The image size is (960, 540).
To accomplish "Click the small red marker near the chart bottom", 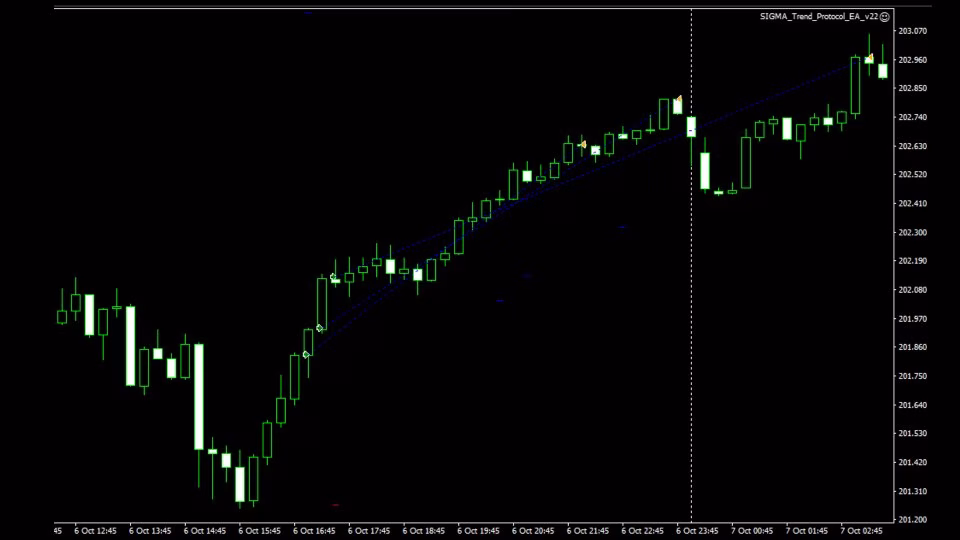I will coord(336,505).
